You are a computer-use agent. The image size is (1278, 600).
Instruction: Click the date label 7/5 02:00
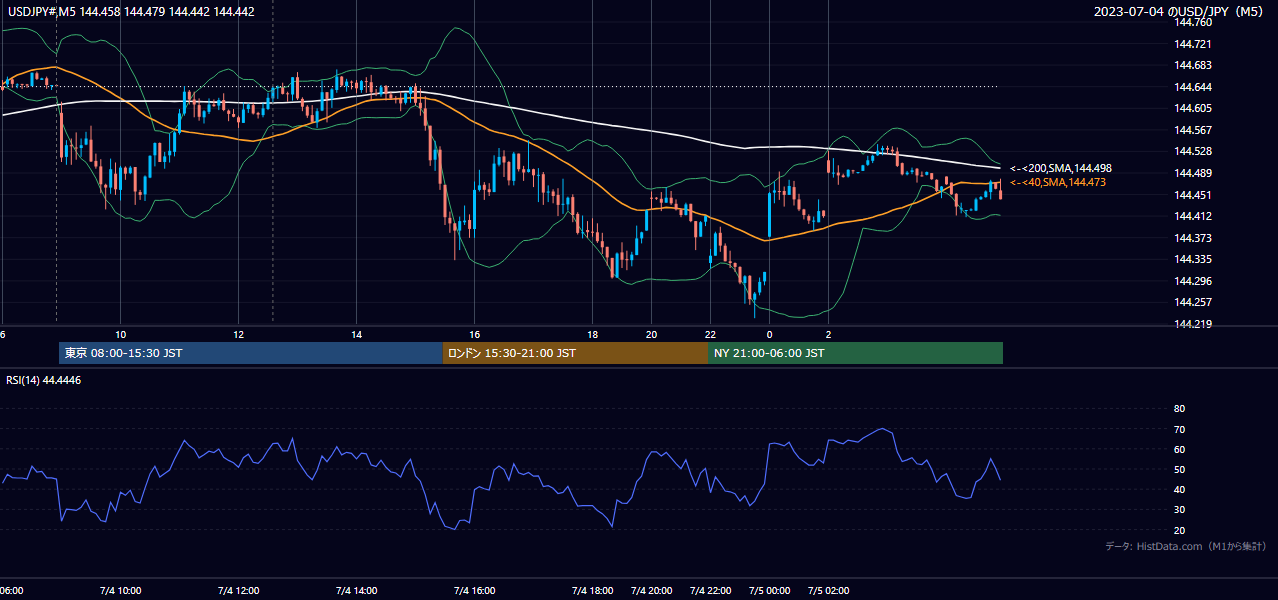(x=829, y=591)
